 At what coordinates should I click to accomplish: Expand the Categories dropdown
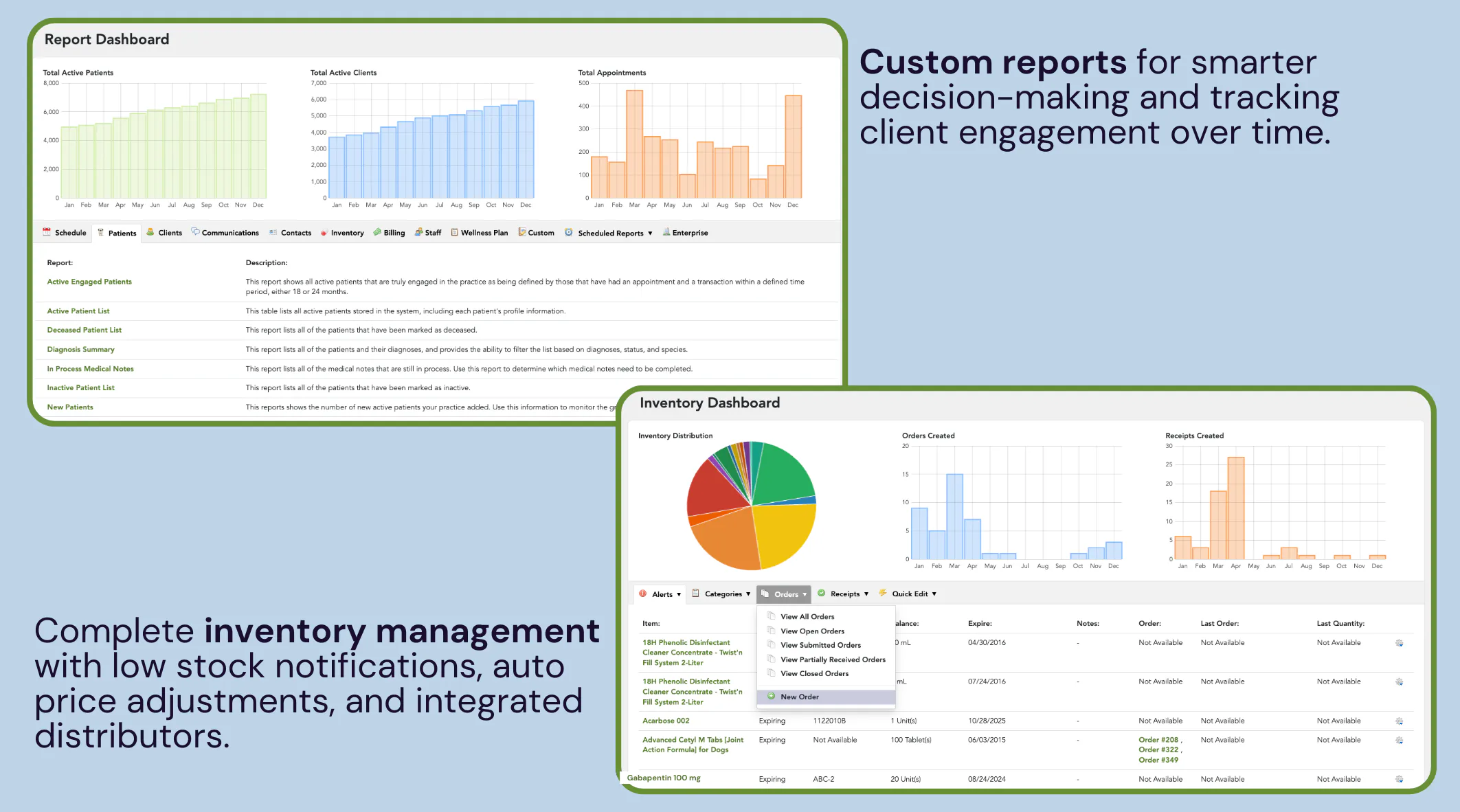[721, 594]
